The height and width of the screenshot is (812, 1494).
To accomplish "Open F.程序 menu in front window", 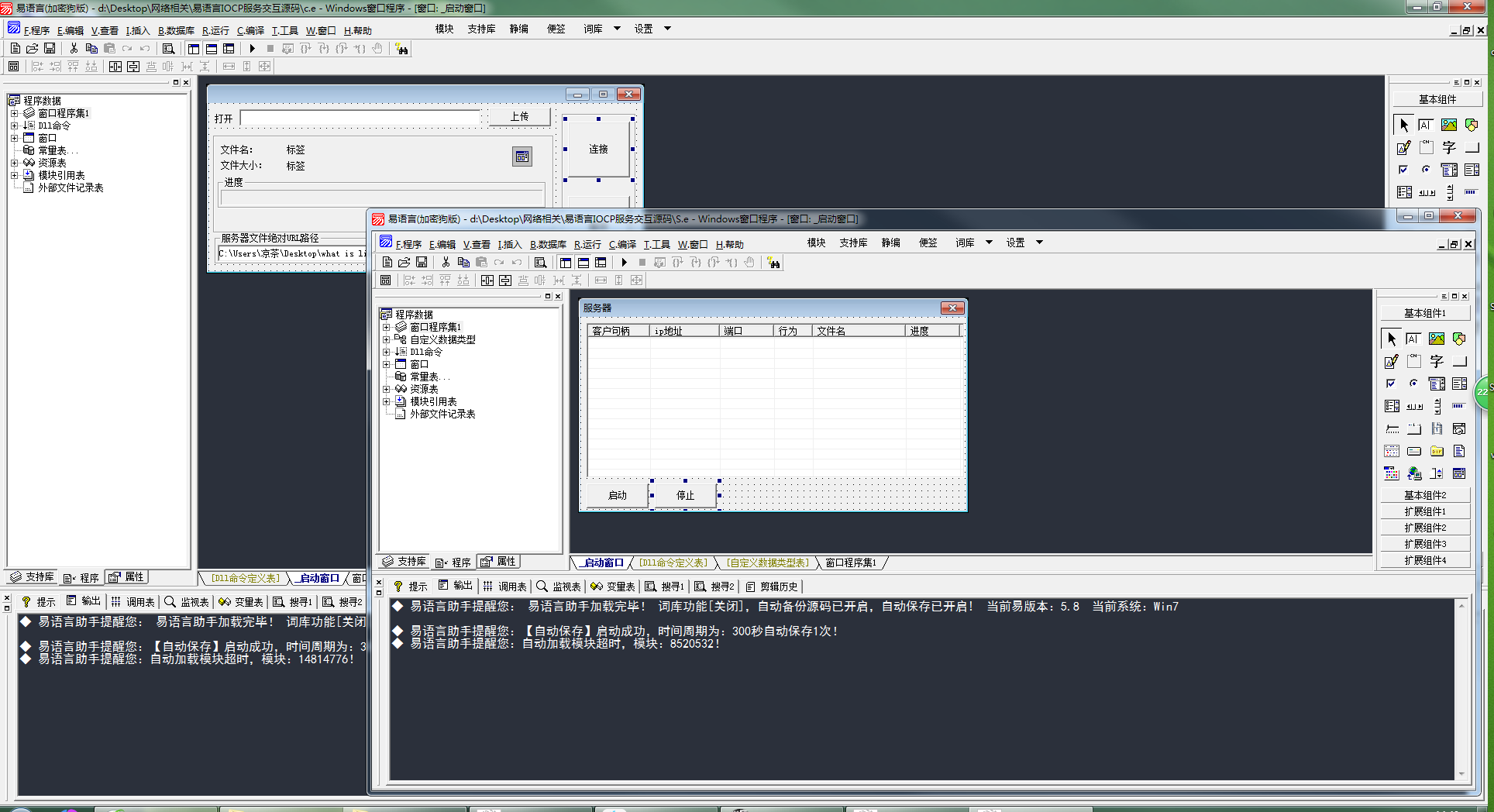I will click(408, 244).
